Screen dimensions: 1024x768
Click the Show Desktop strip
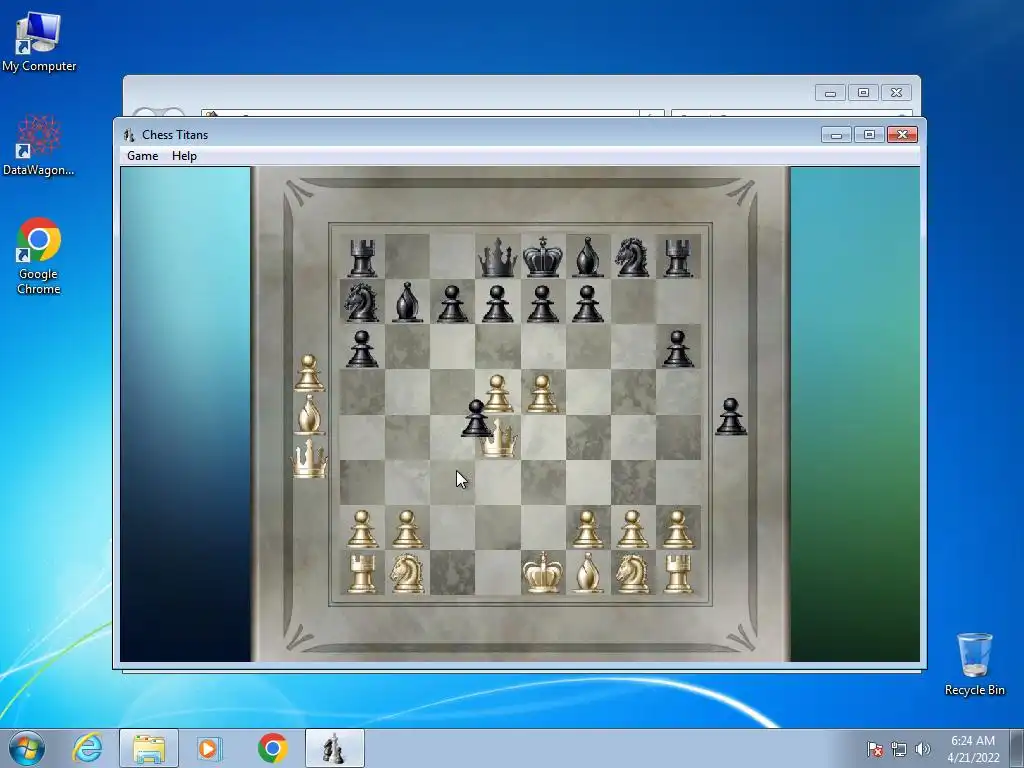[x=1017, y=748]
